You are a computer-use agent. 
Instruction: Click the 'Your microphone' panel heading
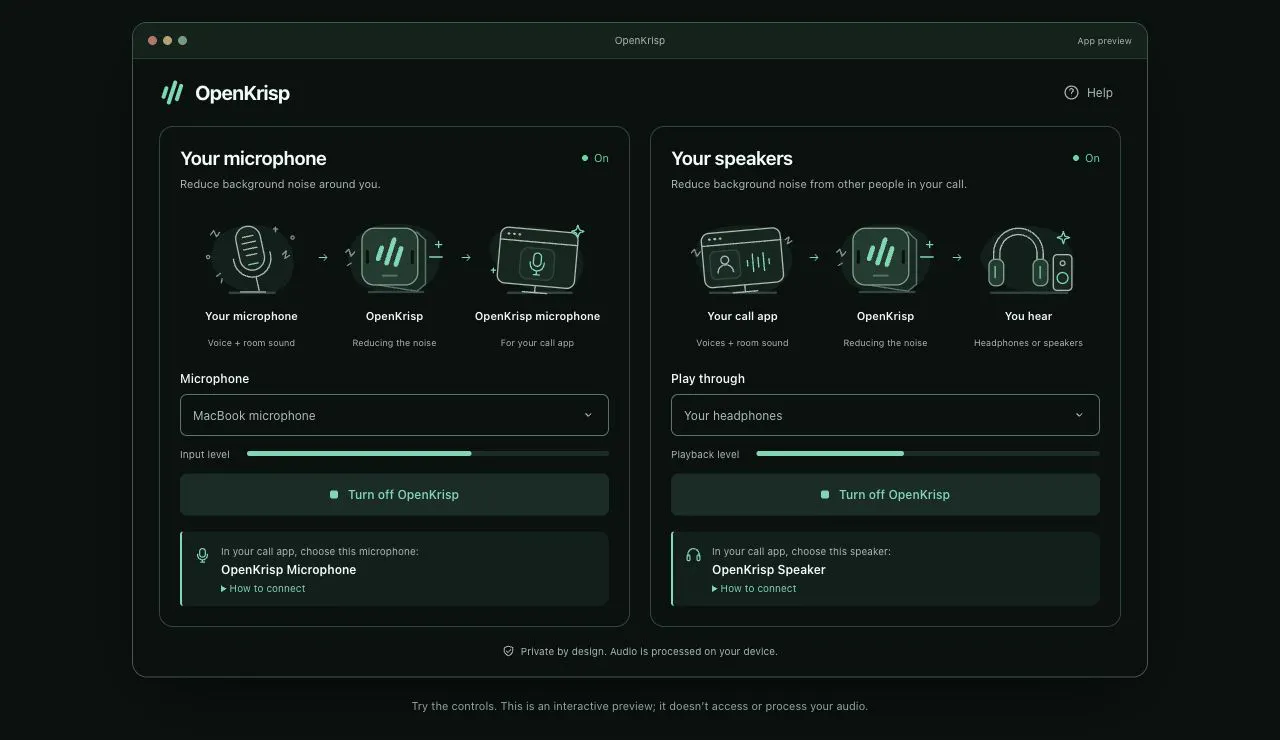point(253,158)
